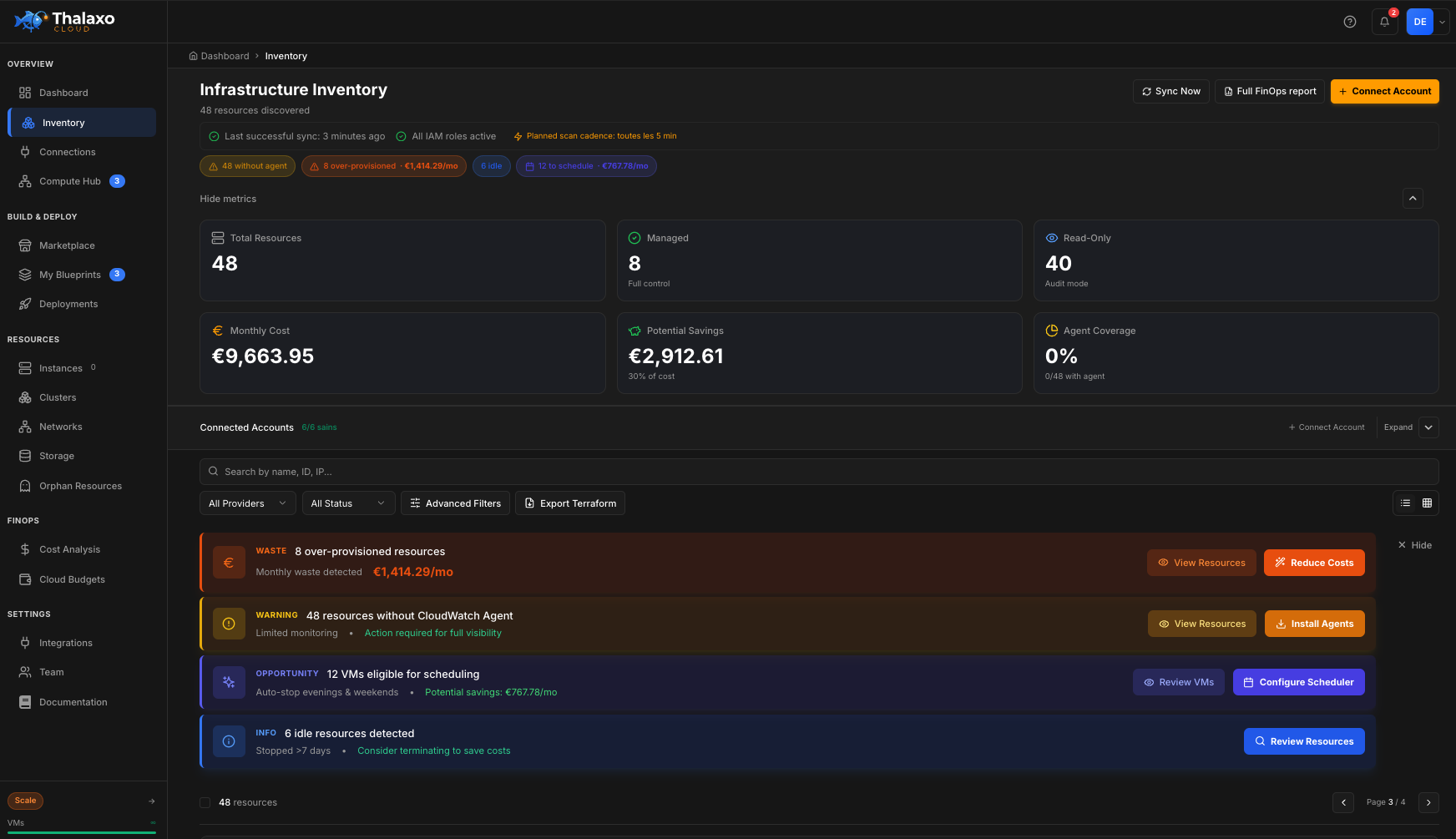
Task: Open the All Providers dropdown
Action: pos(248,503)
